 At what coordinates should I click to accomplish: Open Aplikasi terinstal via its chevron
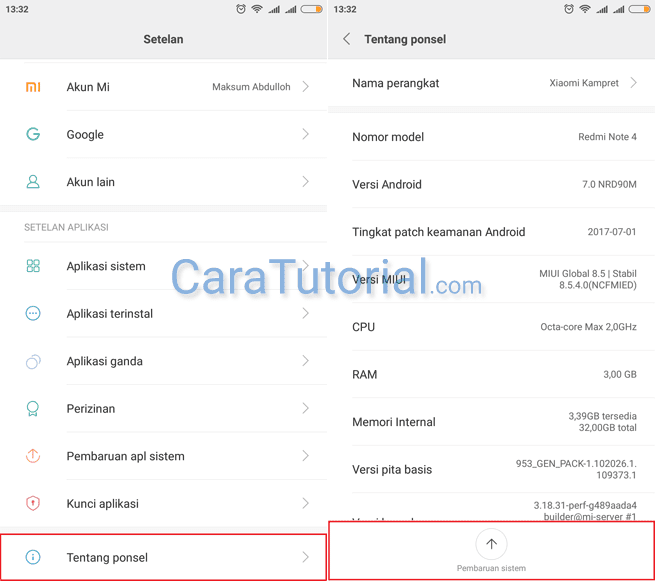click(x=305, y=313)
